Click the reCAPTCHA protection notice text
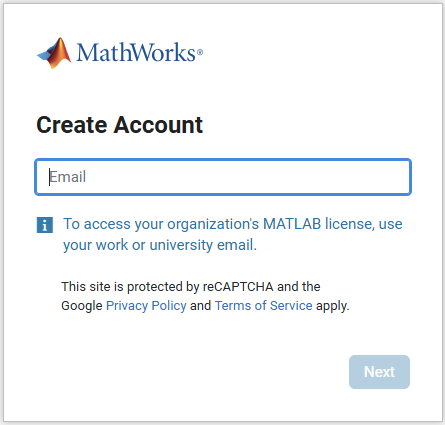Image resolution: width=445 pixels, height=425 pixels. 205,296
